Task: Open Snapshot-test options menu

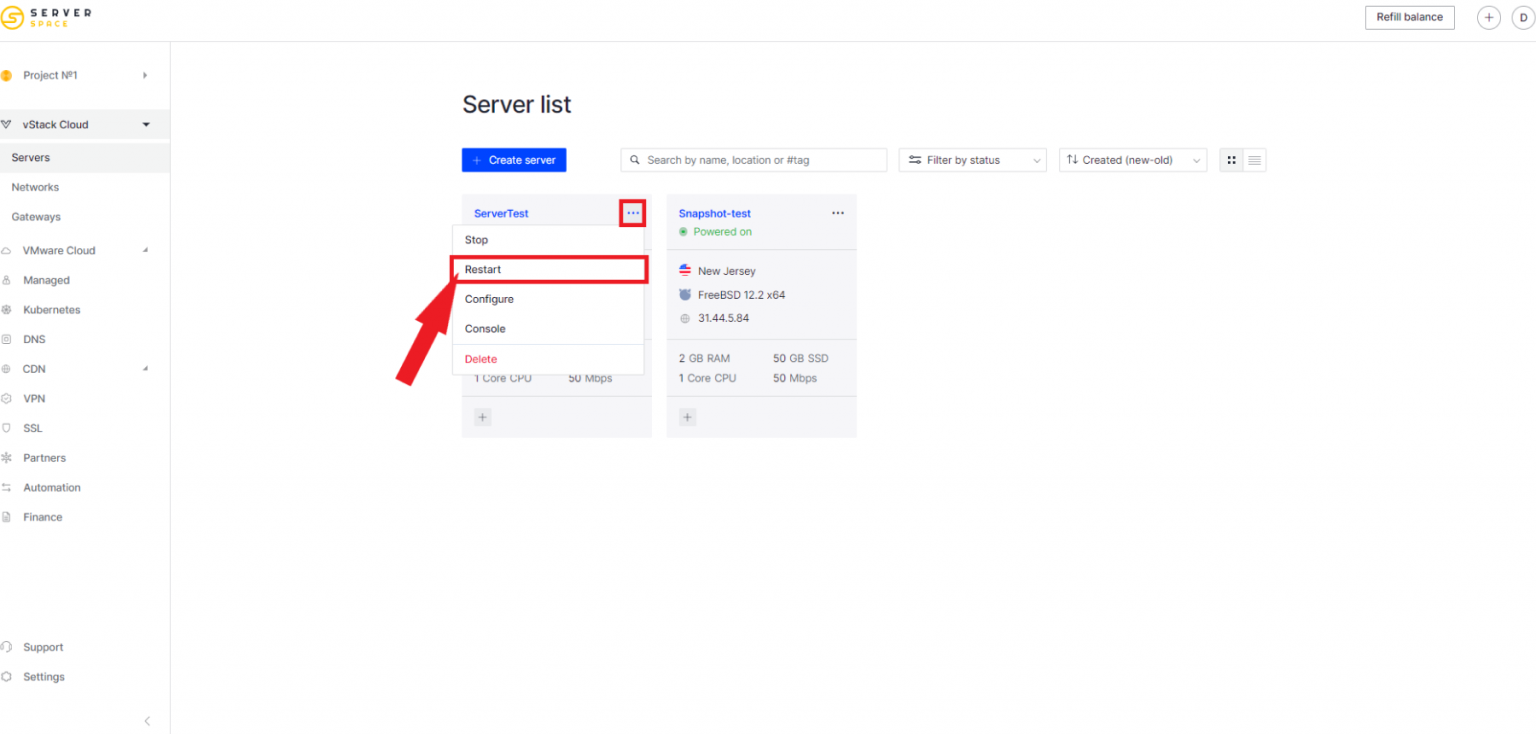Action: click(x=838, y=212)
